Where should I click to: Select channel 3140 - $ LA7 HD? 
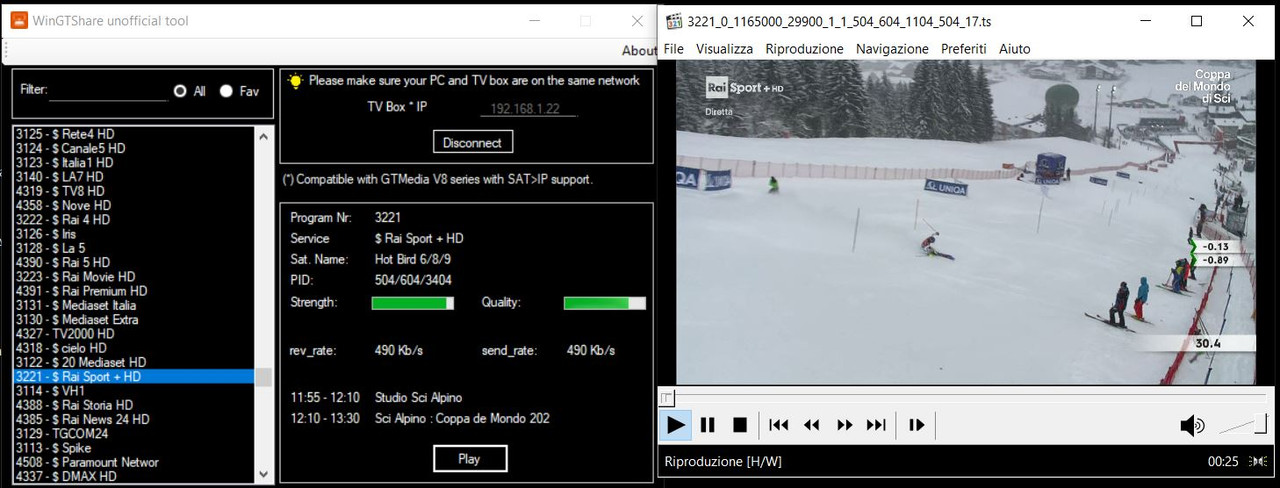click(134, 176)
